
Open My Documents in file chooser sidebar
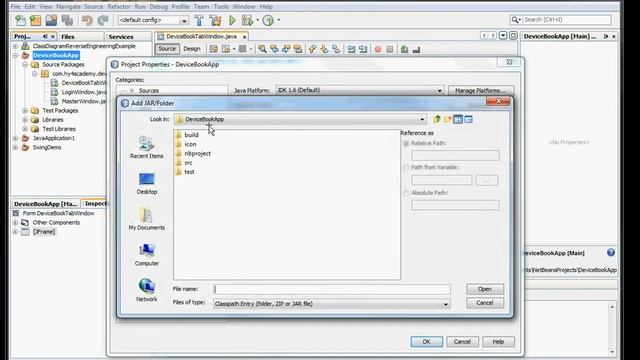click(147, 219)
